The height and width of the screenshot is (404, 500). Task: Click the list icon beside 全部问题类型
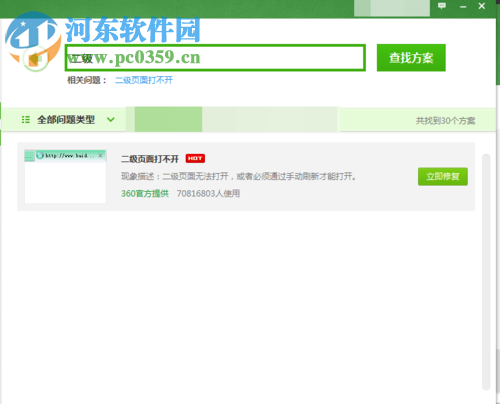[26, 119]
